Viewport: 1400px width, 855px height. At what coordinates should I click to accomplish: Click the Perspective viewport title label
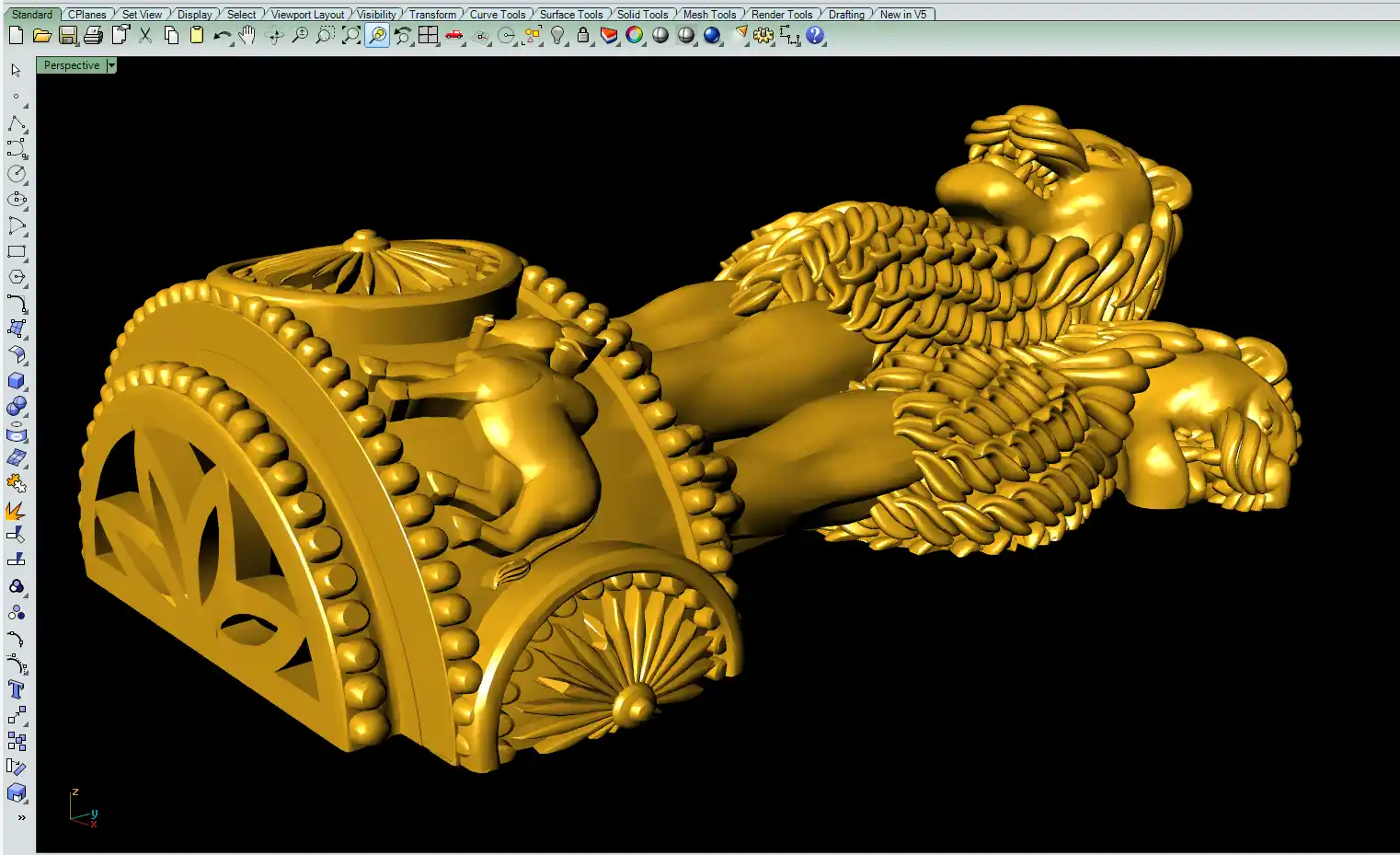click(x=72, y=65)
